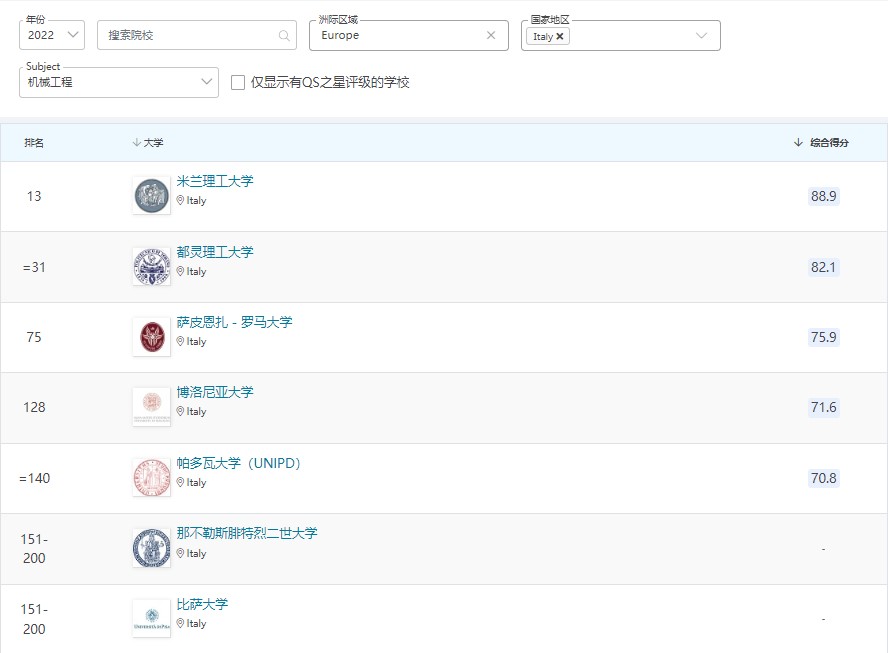This screenshot has width=888, height=653.
Task: Click the score 82.1
Action: point(823,267)
